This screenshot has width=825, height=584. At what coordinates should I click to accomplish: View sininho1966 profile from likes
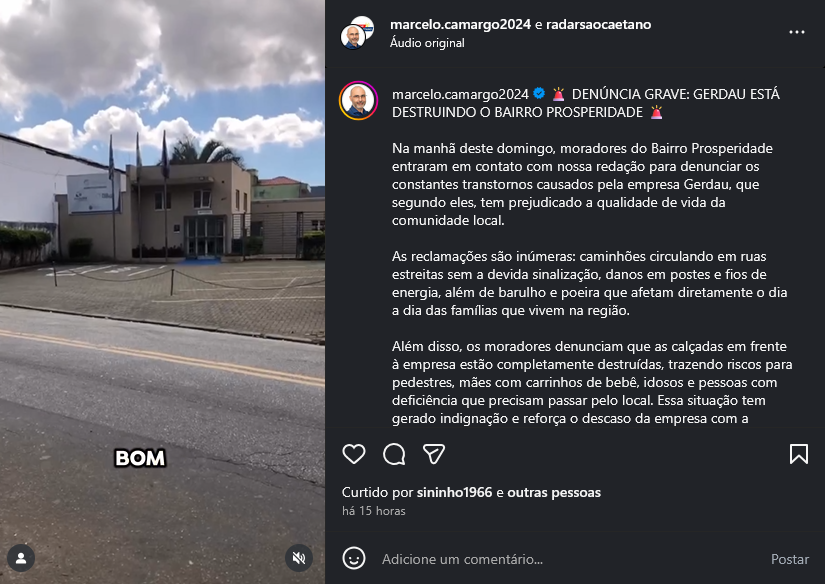[455, 492]
